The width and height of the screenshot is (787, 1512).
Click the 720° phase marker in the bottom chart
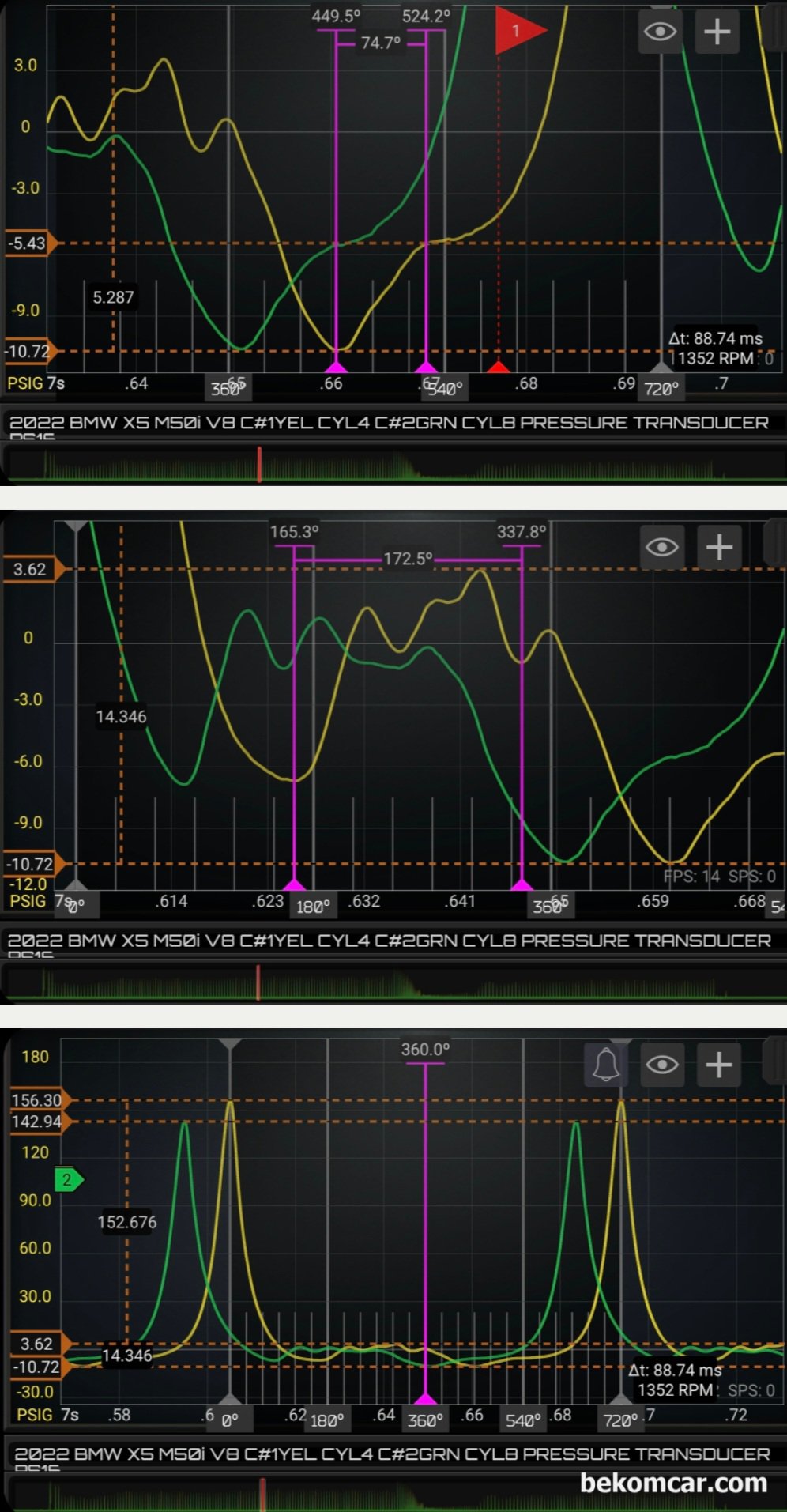pos(621,1420)
